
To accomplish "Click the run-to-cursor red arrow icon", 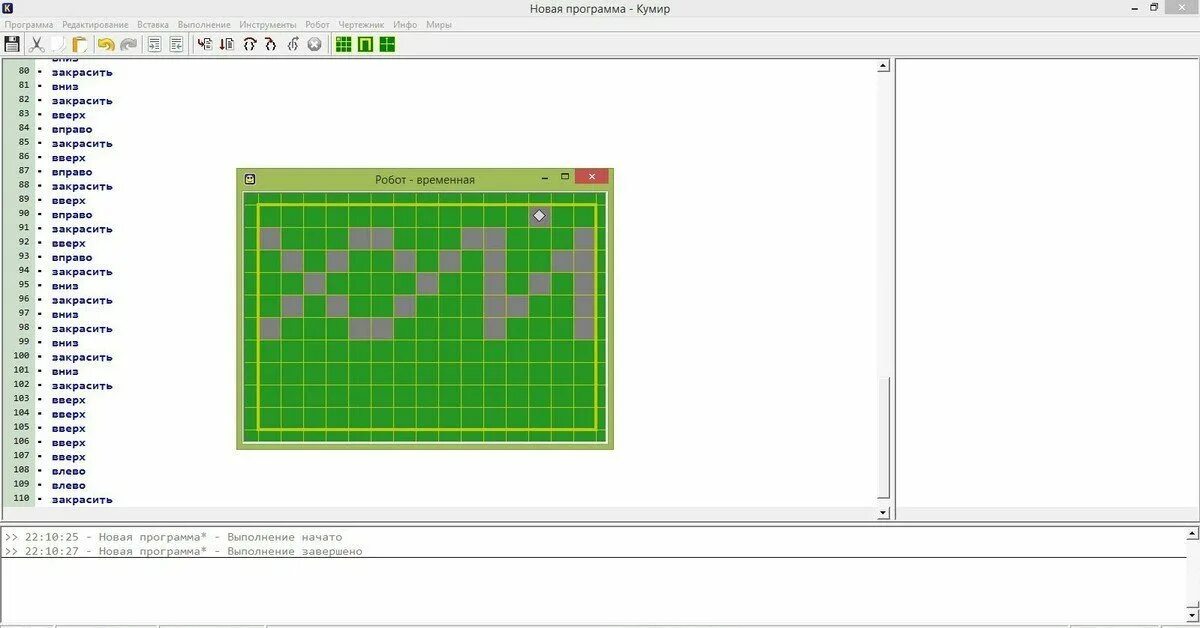I will (226, 44).
